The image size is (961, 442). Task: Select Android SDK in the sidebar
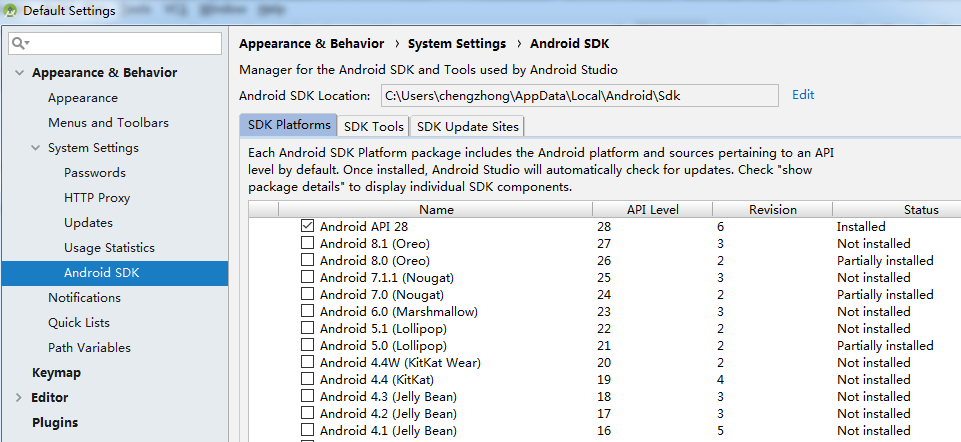tap(115, 273)
